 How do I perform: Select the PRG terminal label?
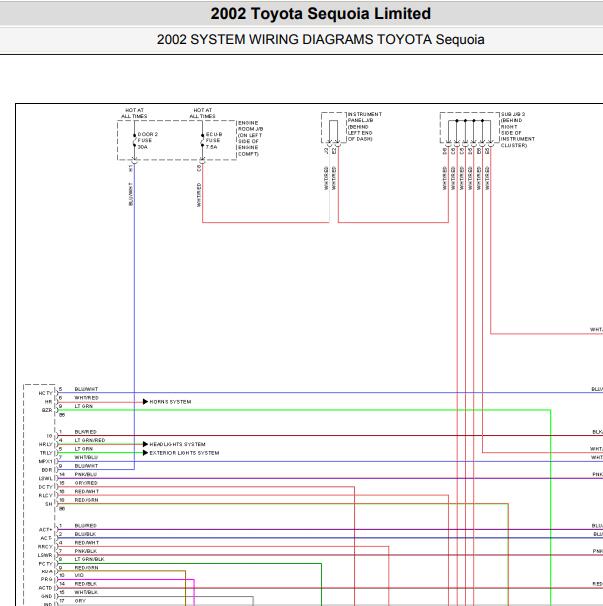(x=46, y=579)
